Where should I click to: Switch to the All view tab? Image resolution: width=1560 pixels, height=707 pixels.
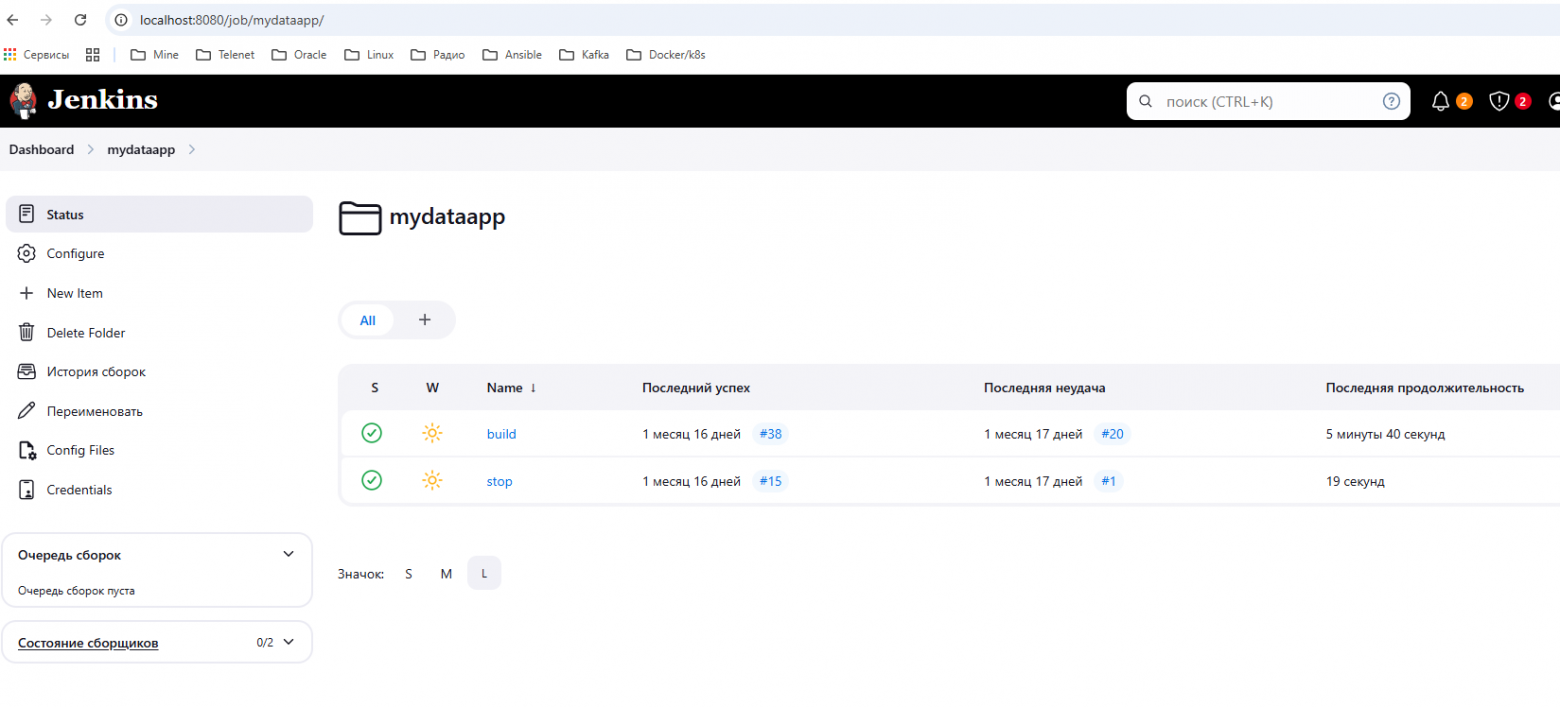[x=368, y=320]
